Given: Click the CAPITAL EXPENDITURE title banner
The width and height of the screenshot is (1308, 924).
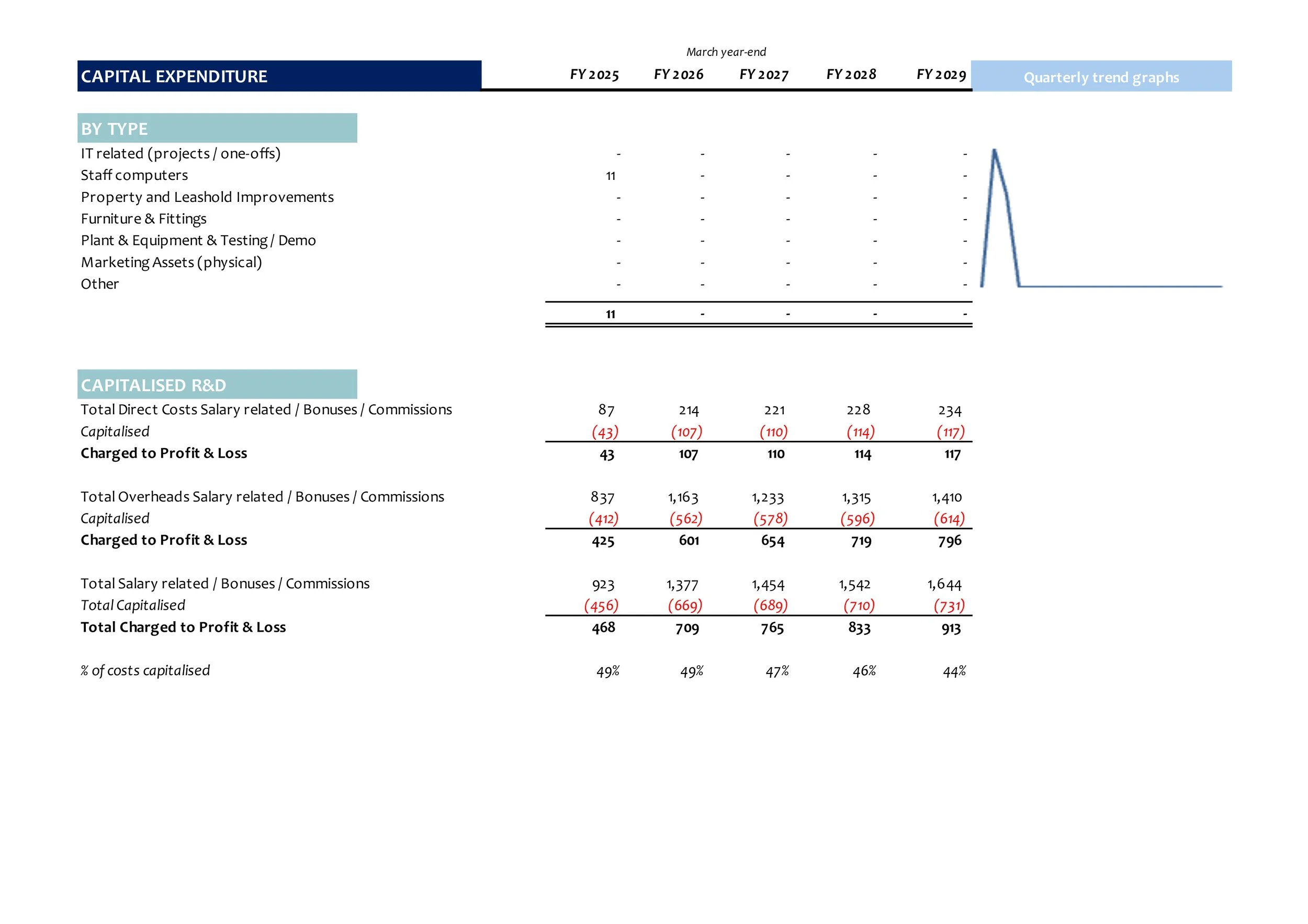Looking at the screenshot, I should click(279, 76).
